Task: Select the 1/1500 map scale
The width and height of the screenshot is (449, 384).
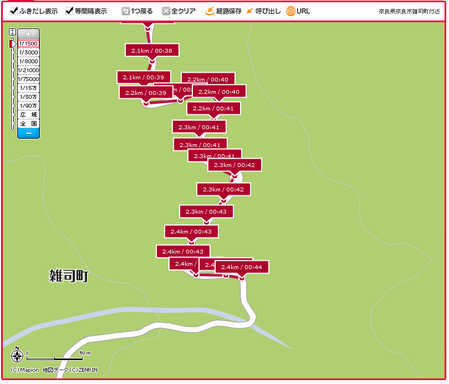Action: 28,44
